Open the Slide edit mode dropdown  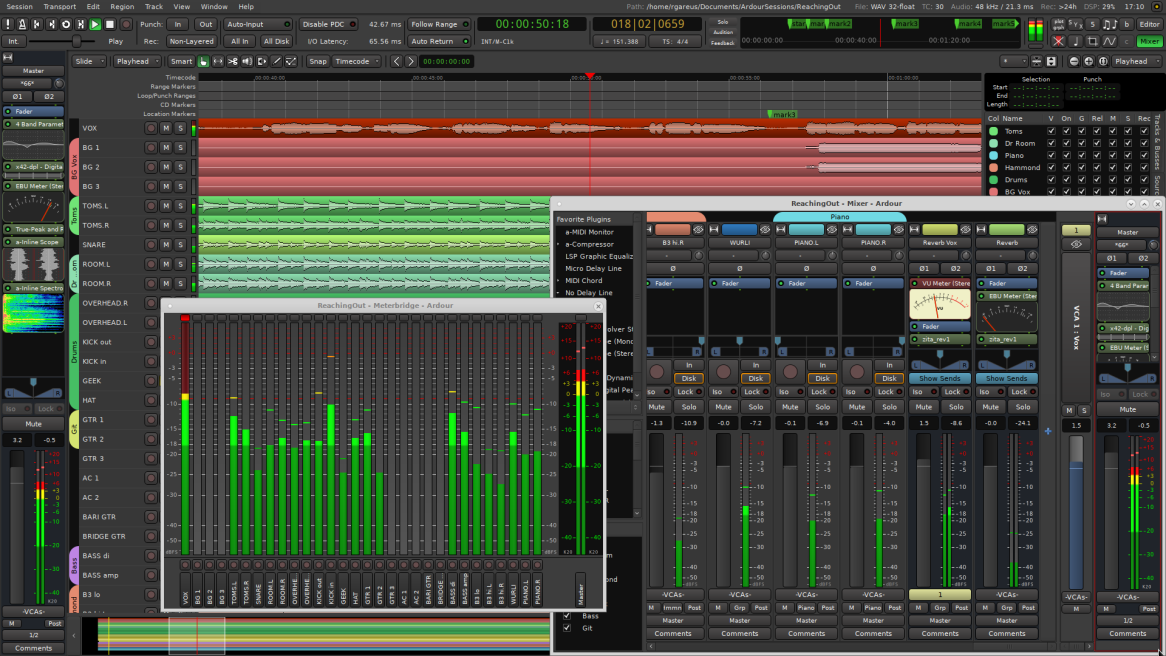click(88, 61)
